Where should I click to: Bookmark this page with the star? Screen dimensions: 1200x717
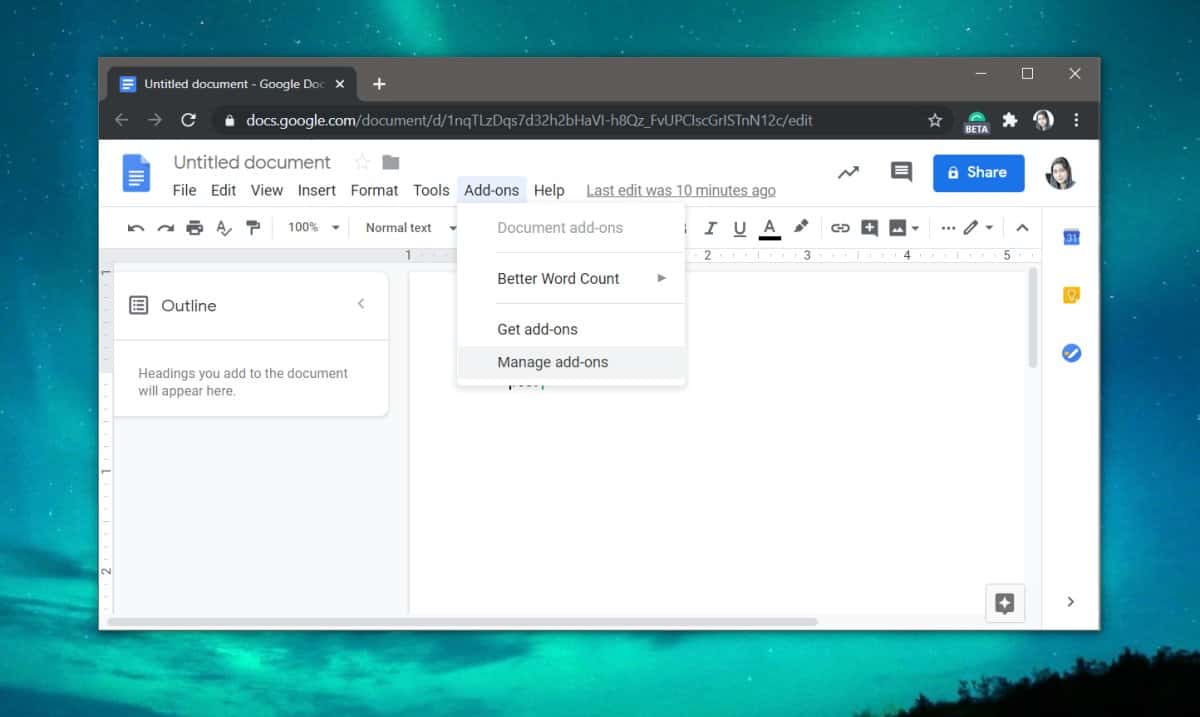coord(935,120)
